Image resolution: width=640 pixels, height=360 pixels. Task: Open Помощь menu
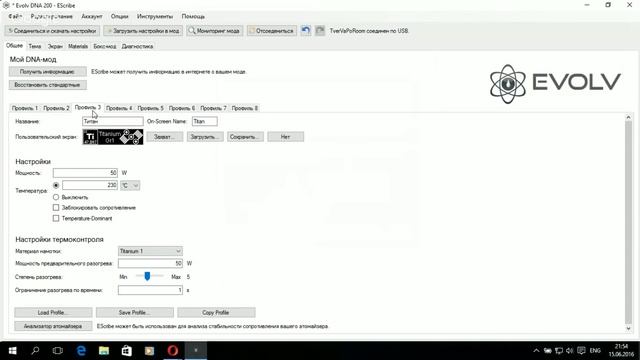(x=193, y=16)
